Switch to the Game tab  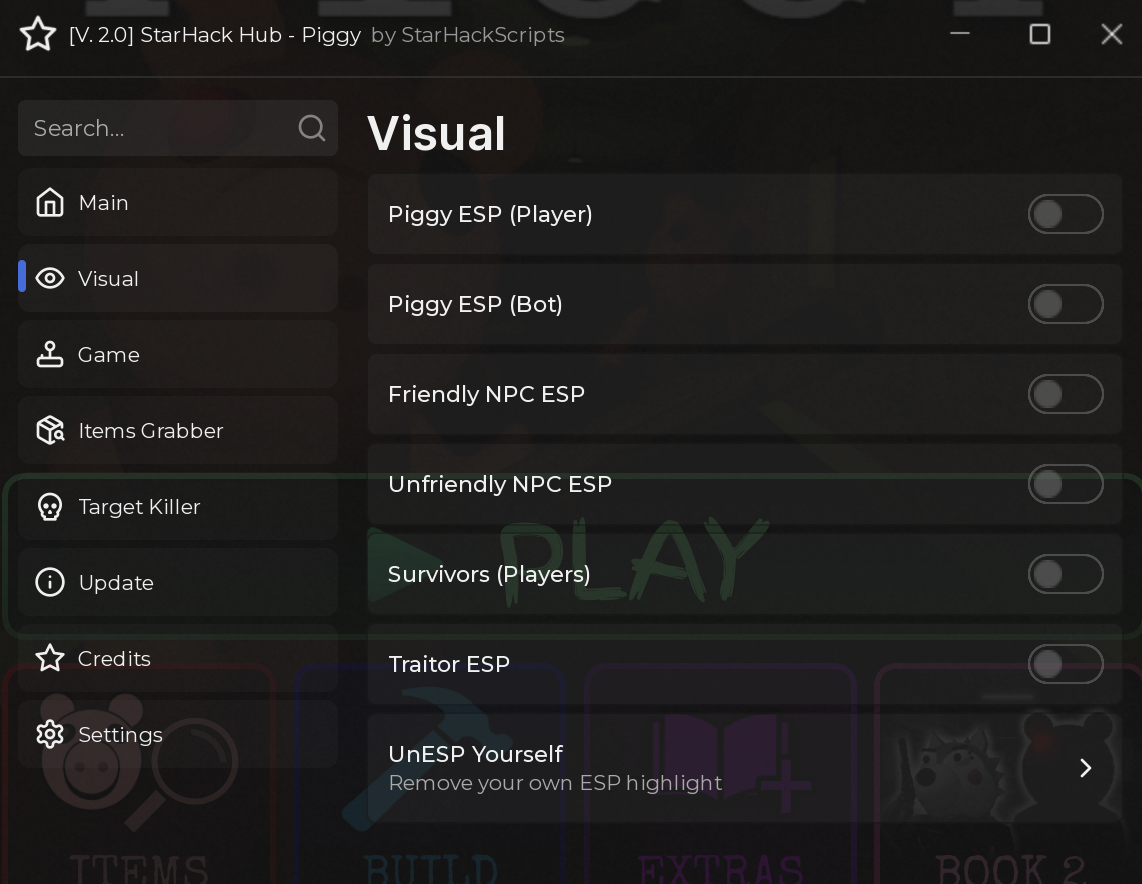click(x=178, y=355)
